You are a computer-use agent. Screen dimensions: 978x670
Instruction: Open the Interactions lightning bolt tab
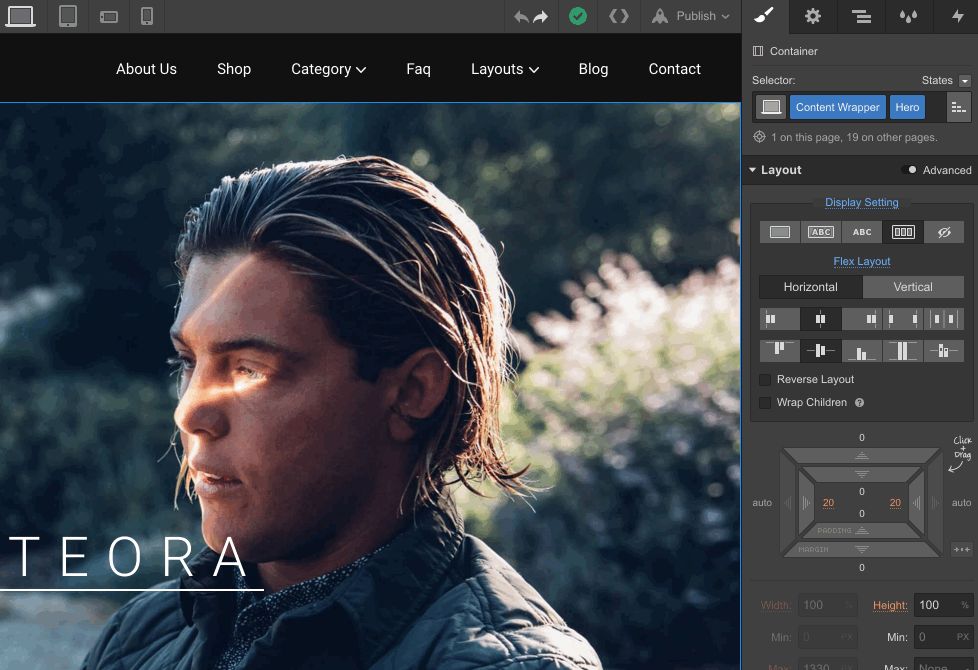pyautogui.click(x=957, y=16)
